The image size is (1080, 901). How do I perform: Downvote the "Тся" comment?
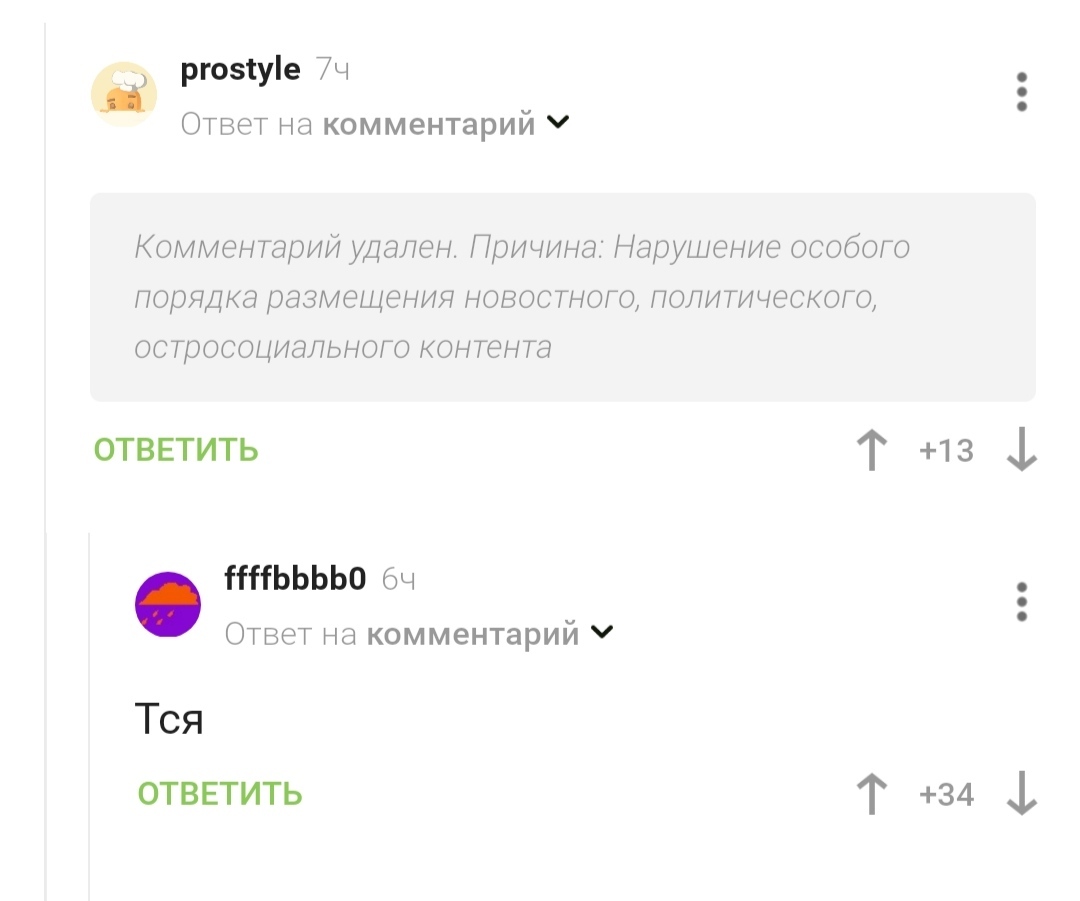pyautogui.click(x=1021, y=794)
